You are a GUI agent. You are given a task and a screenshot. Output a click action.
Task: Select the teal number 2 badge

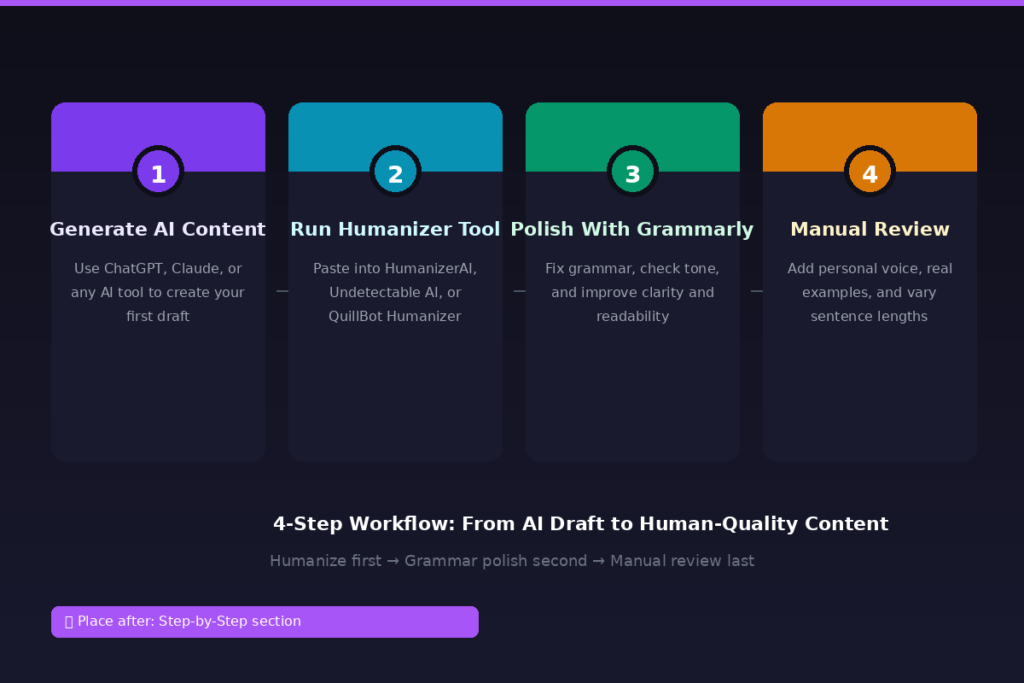pyautogui.click(x=395, y=171)
